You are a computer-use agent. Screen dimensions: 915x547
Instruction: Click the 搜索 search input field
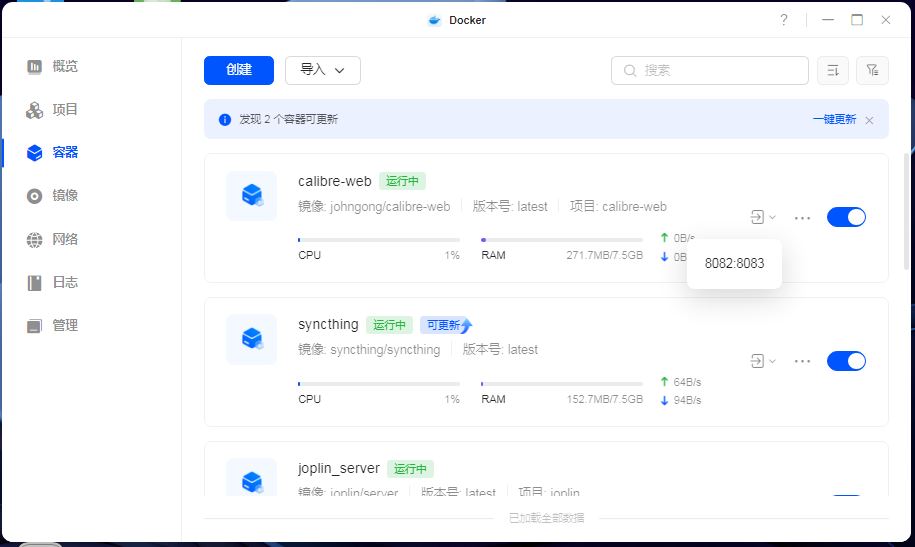[720, 70]
